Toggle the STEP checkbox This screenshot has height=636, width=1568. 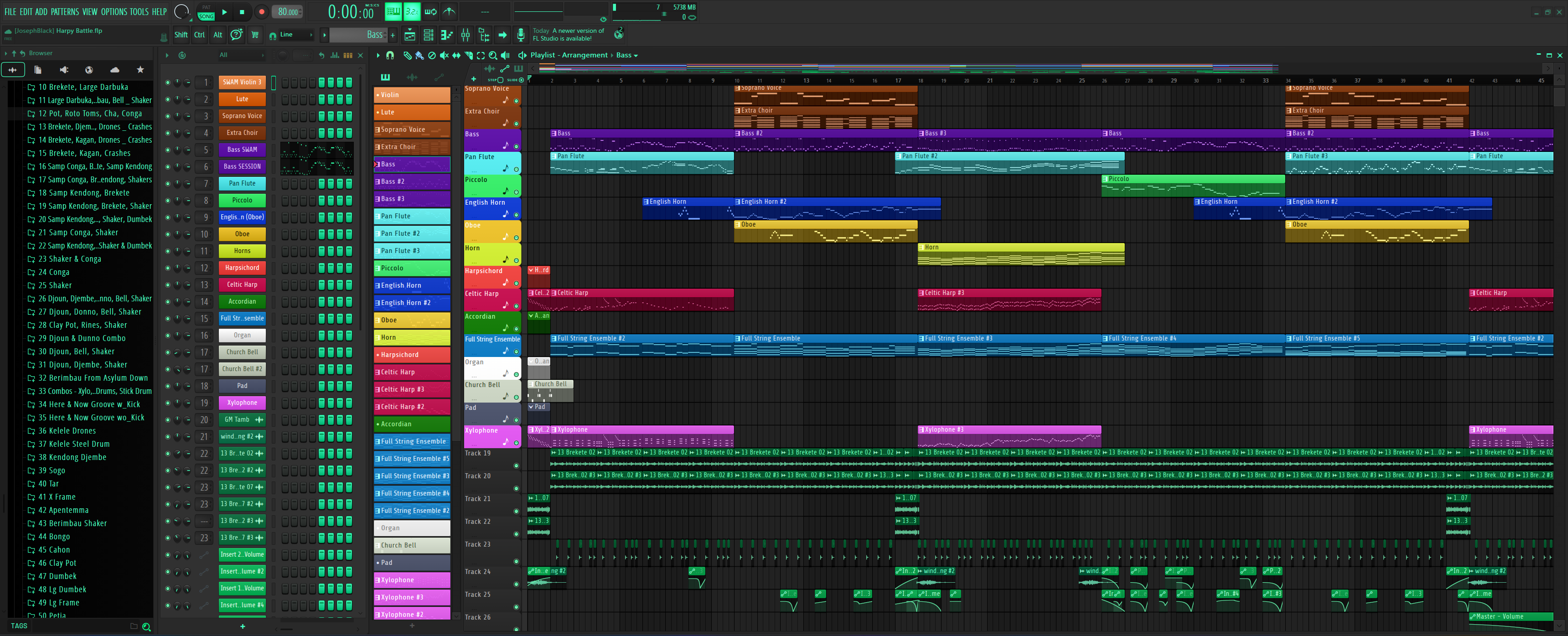500,80
